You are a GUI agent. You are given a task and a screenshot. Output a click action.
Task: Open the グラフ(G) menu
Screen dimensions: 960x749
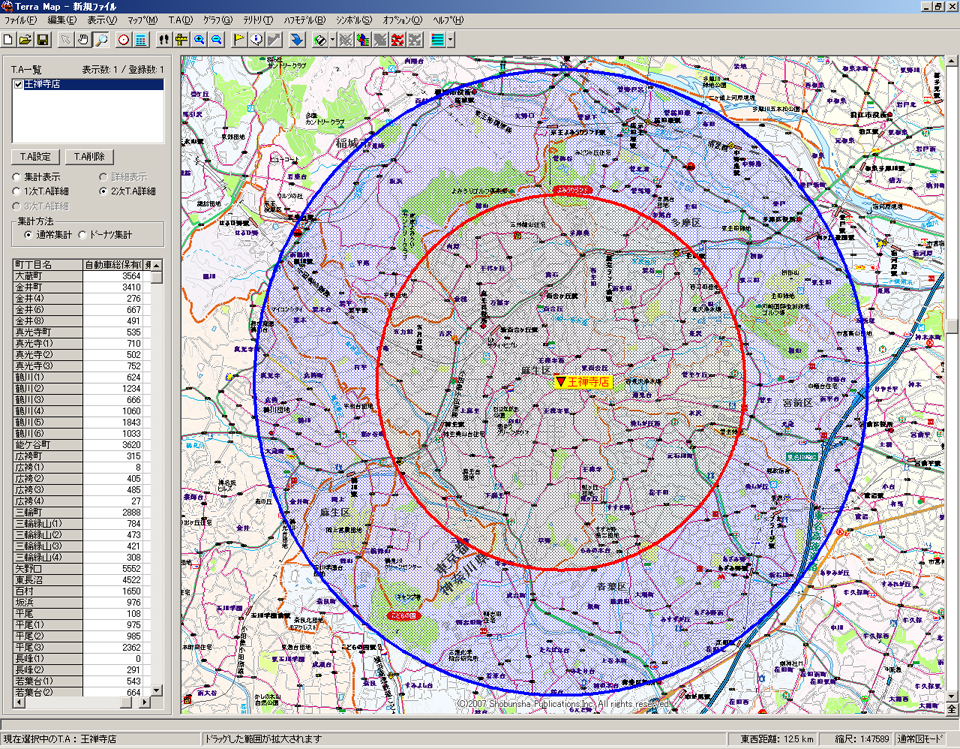coord(217,20)
